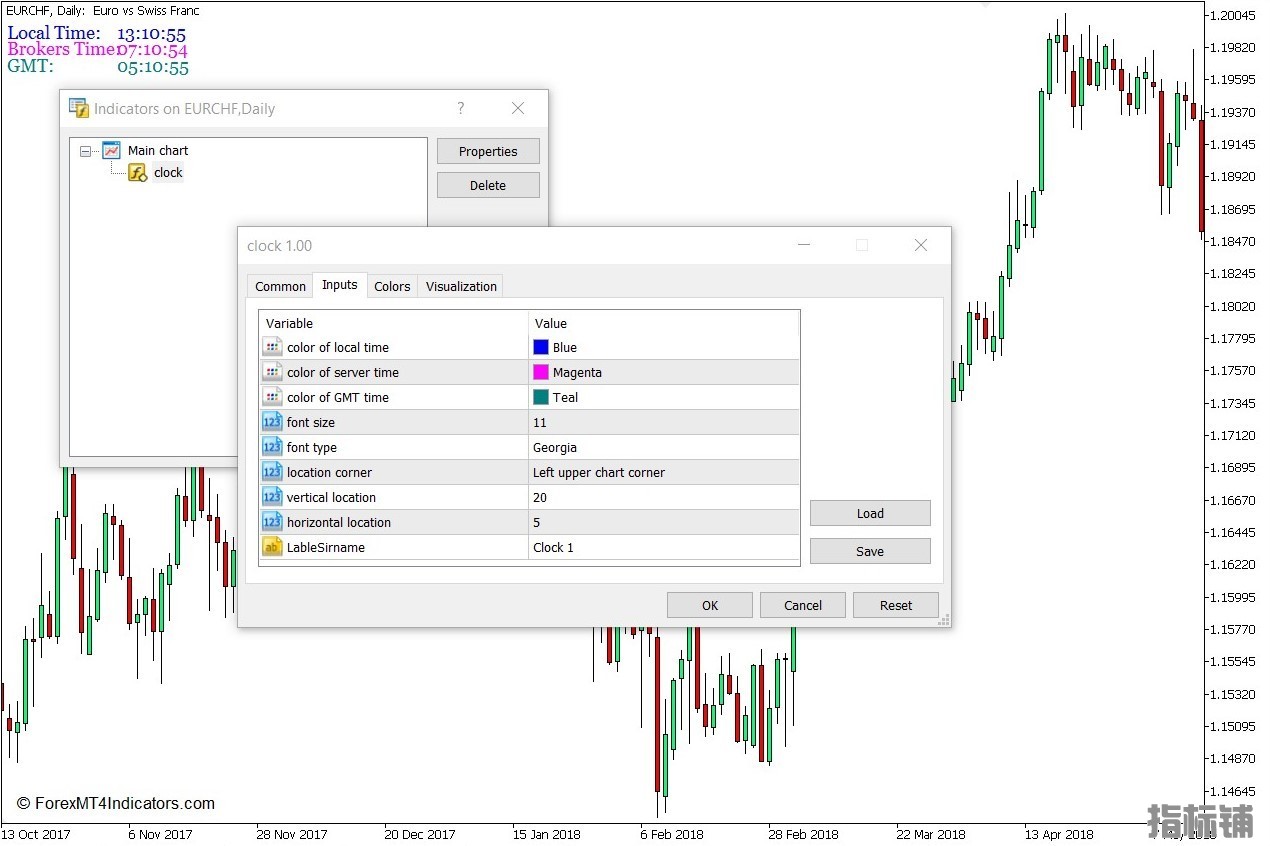
Task: Click the 'GMT:' label on chart
Action: [30, 66]
